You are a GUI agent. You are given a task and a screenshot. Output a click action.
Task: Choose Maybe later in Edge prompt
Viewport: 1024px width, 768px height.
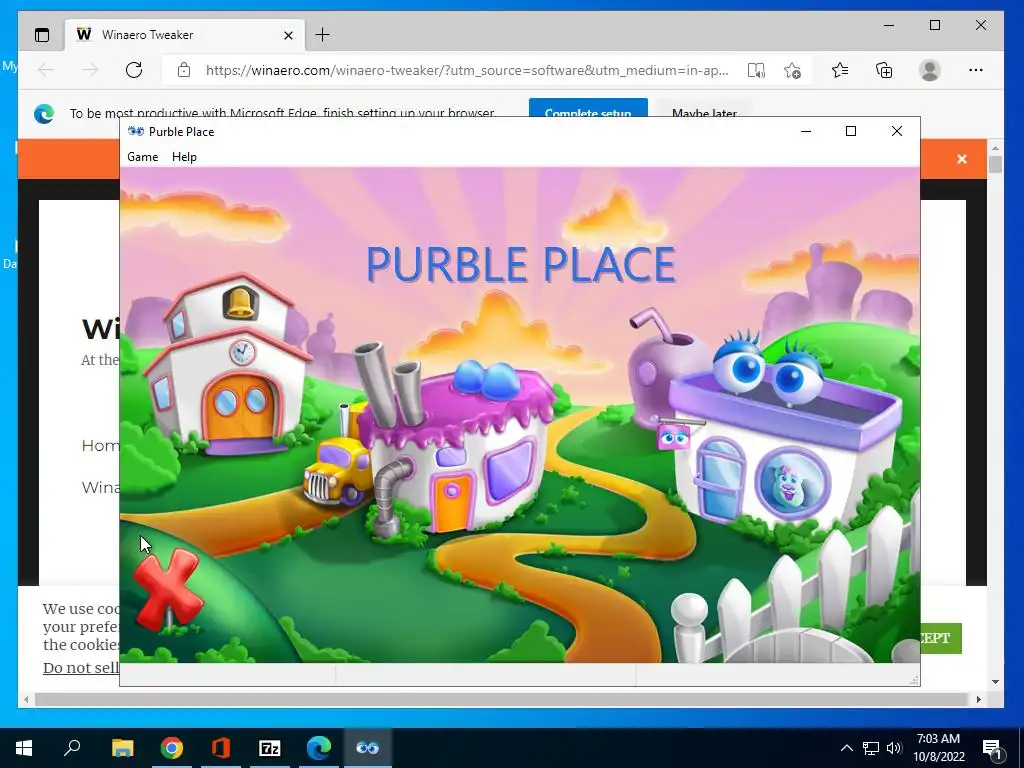click(x=704, y=110)
